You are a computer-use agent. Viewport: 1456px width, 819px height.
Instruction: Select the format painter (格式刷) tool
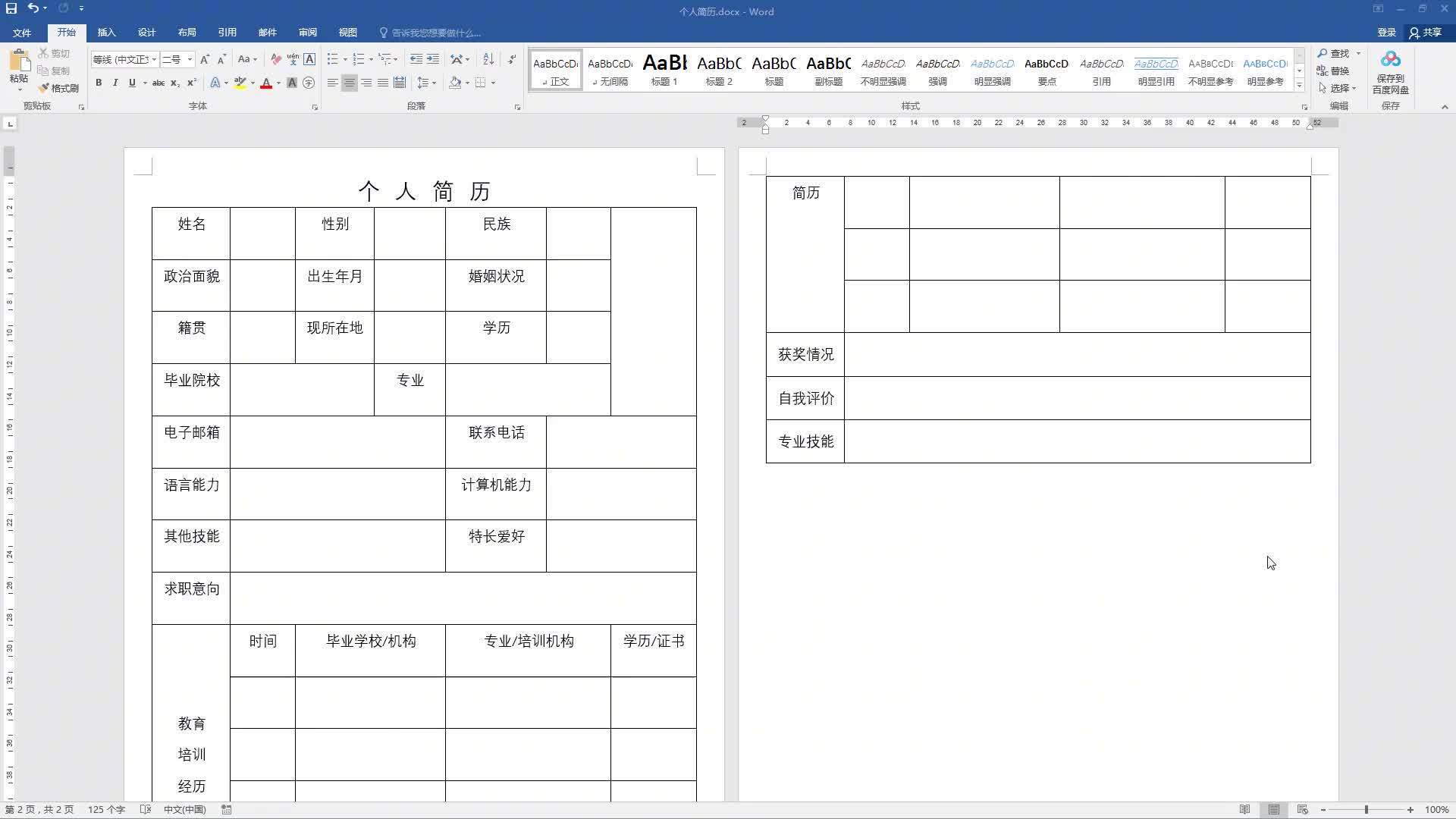(x=61, y=88)
